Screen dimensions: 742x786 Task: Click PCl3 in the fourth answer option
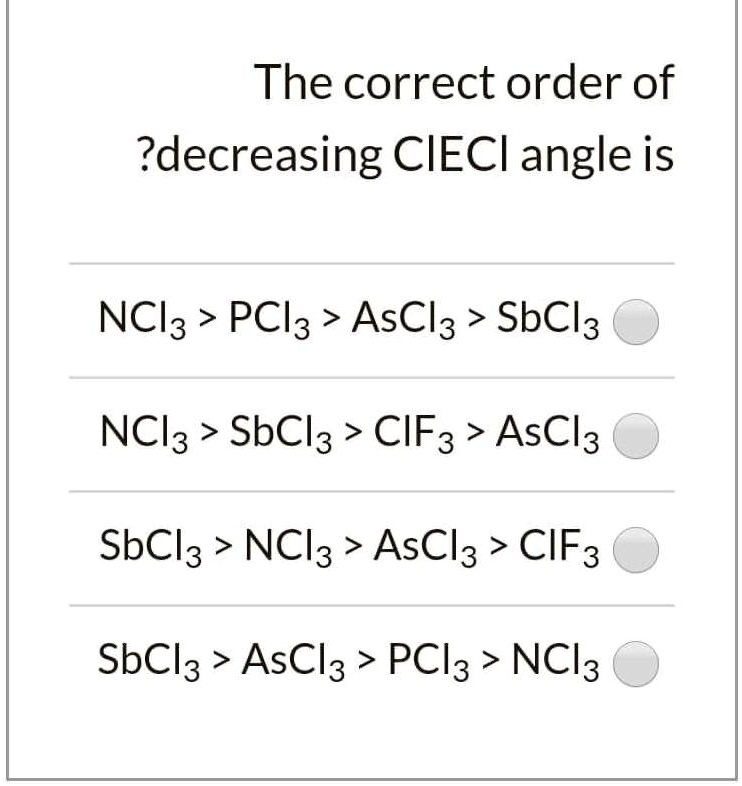(426, 659)
